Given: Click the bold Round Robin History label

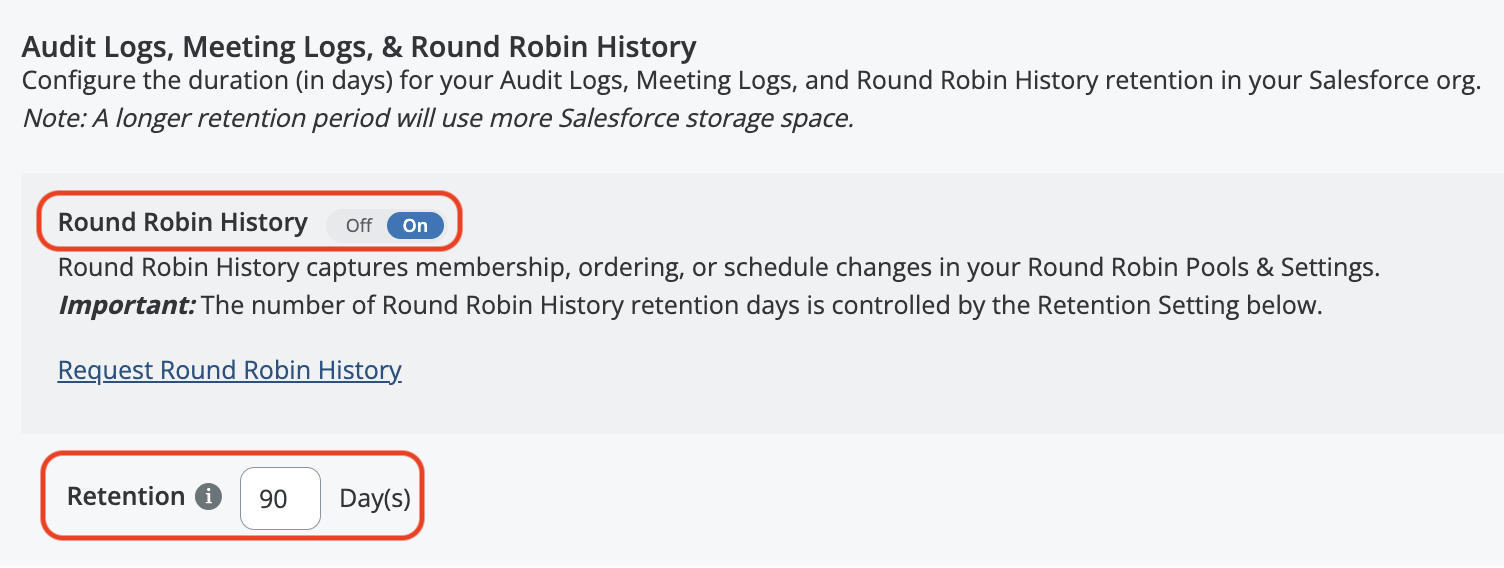Looking at the screenshot, I should point(182,222).
